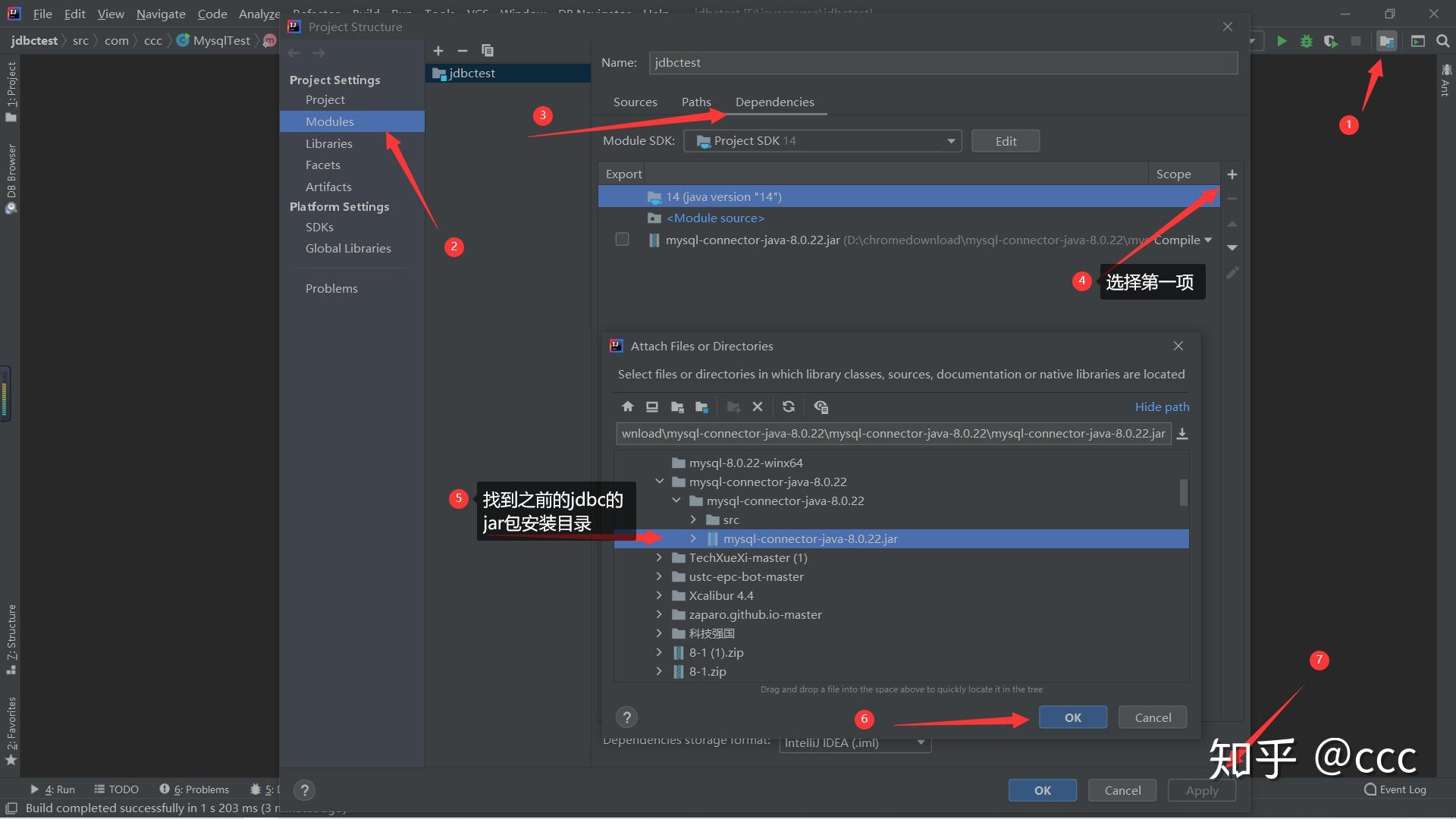Screen dimensions: 1456x819
Task: Click the file tree vertical scrollbar
Action: tap(1183, 492)
